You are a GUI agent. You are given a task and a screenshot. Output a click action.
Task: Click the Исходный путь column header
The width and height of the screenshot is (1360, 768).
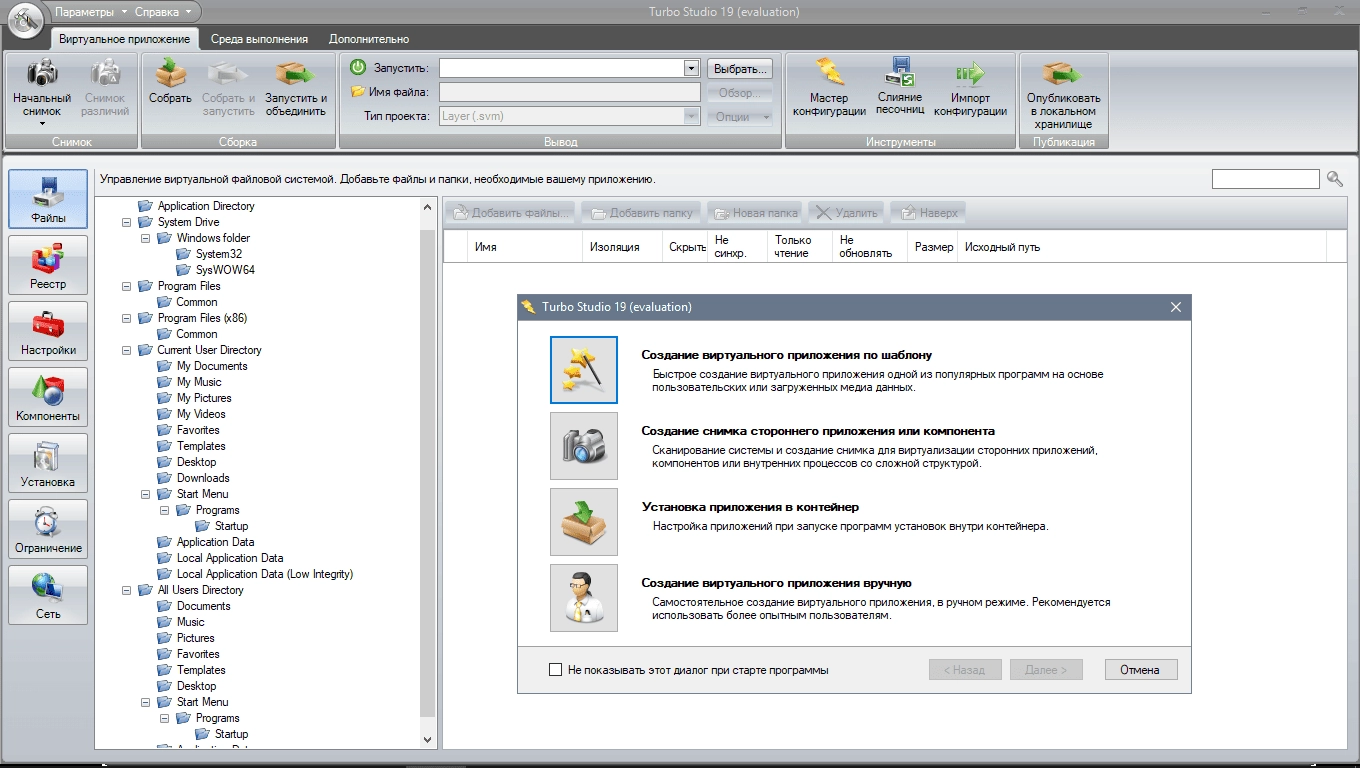[1143, 247]
